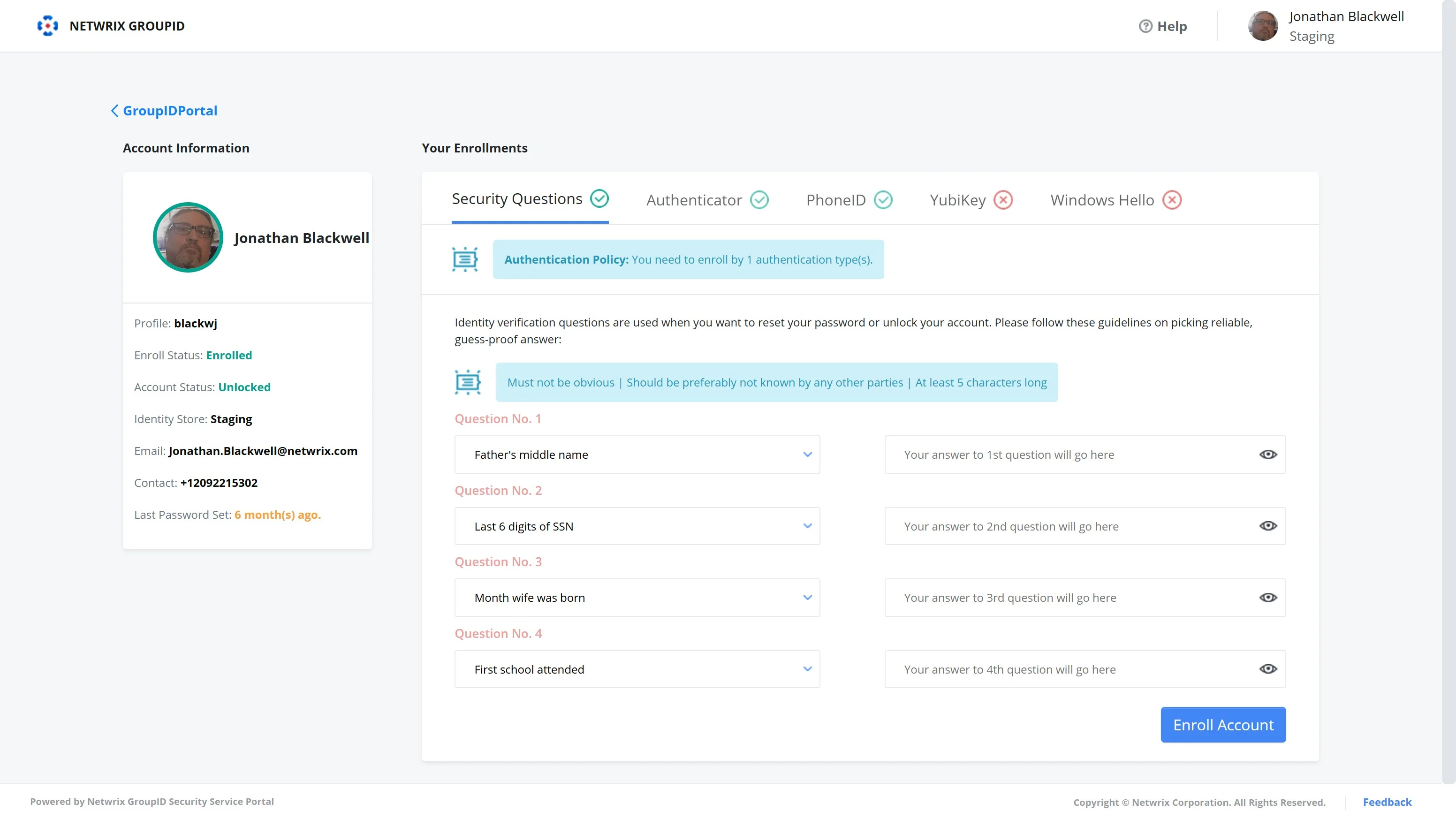Open the Father's middle name dropdown
The width and height of the screenshot is (1456, 819).
637,455
